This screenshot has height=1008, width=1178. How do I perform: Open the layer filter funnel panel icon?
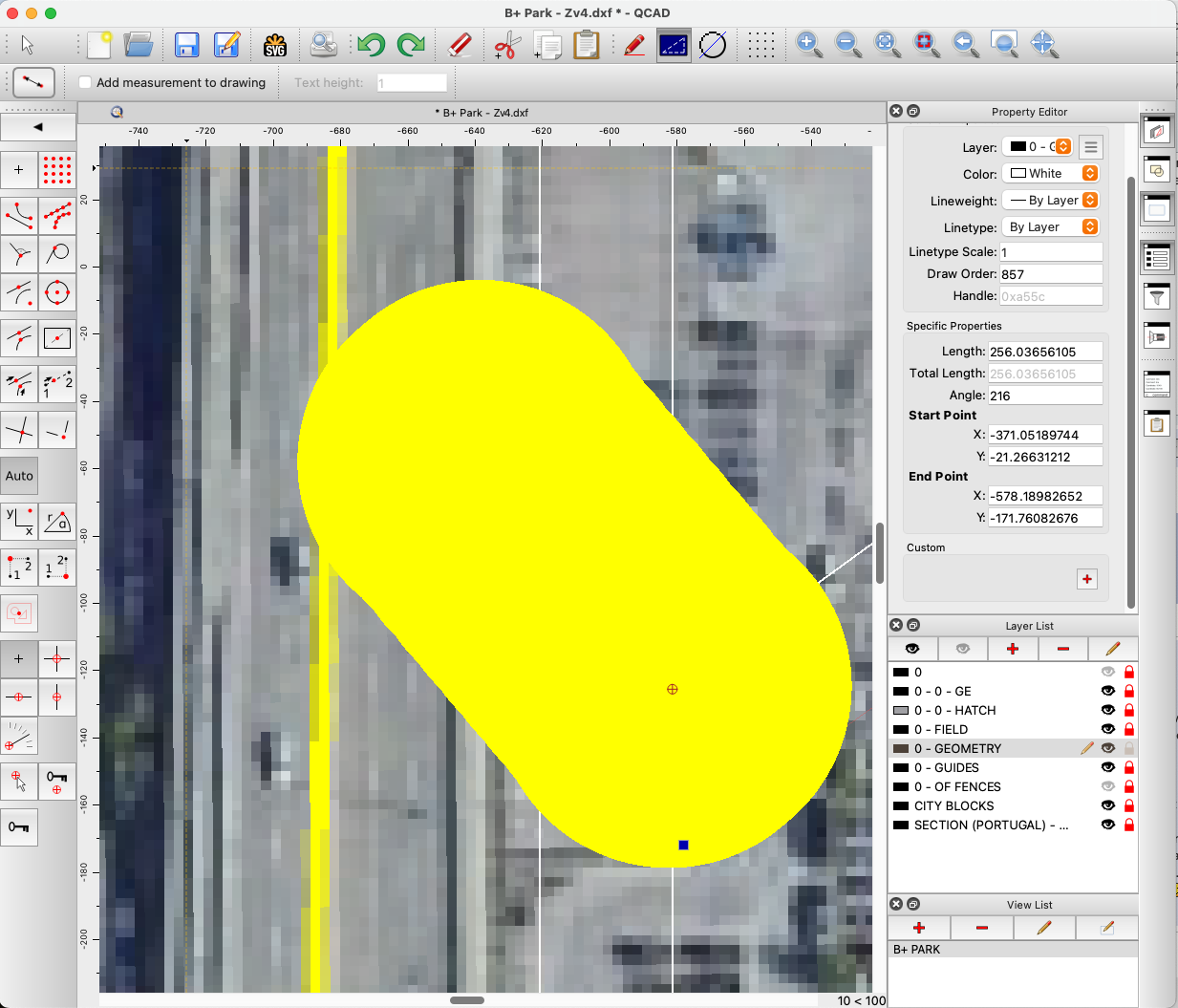coord(1157,297)
